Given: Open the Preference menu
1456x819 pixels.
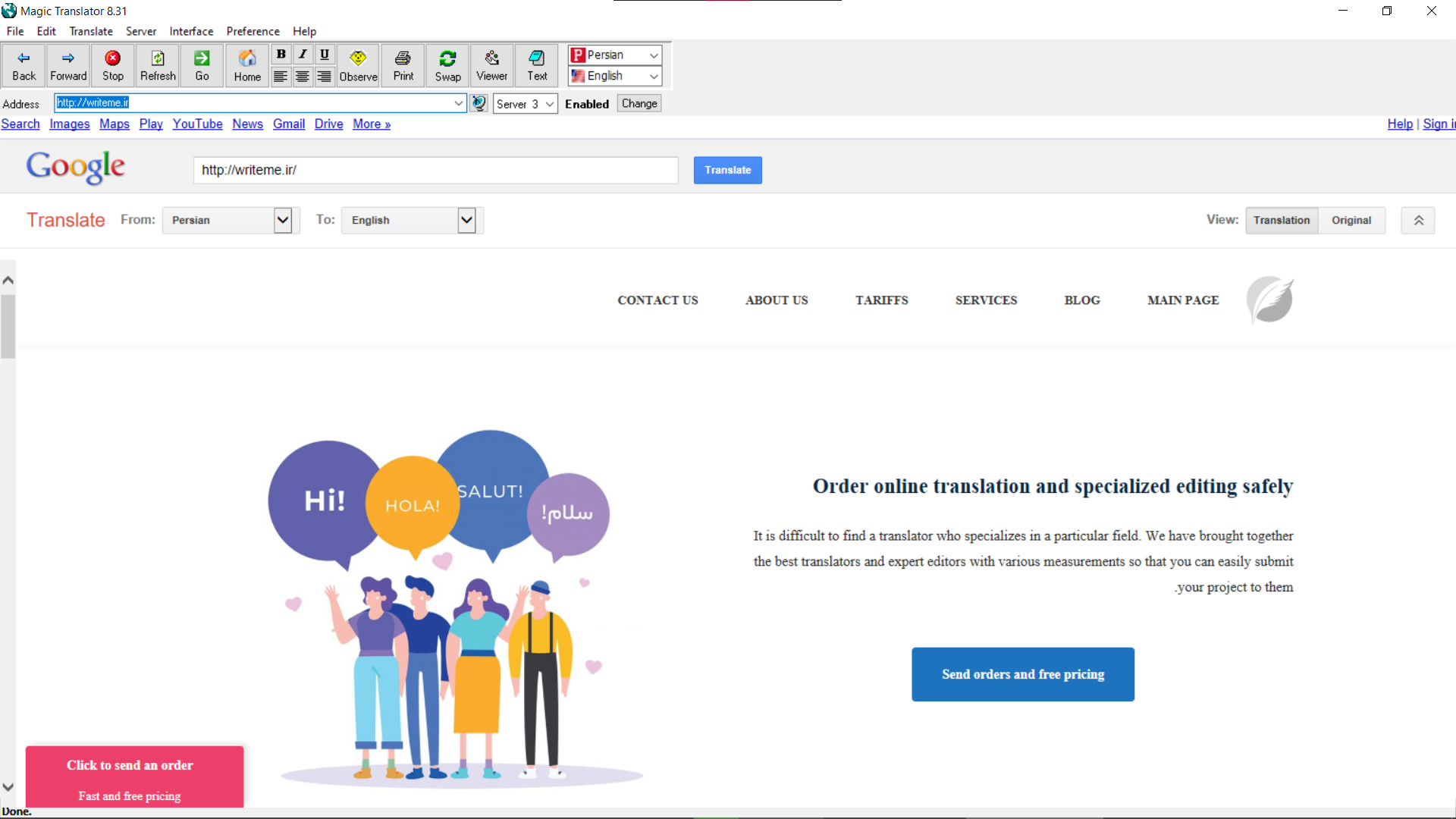Looking at the screenshot, I should pos(253,31).
